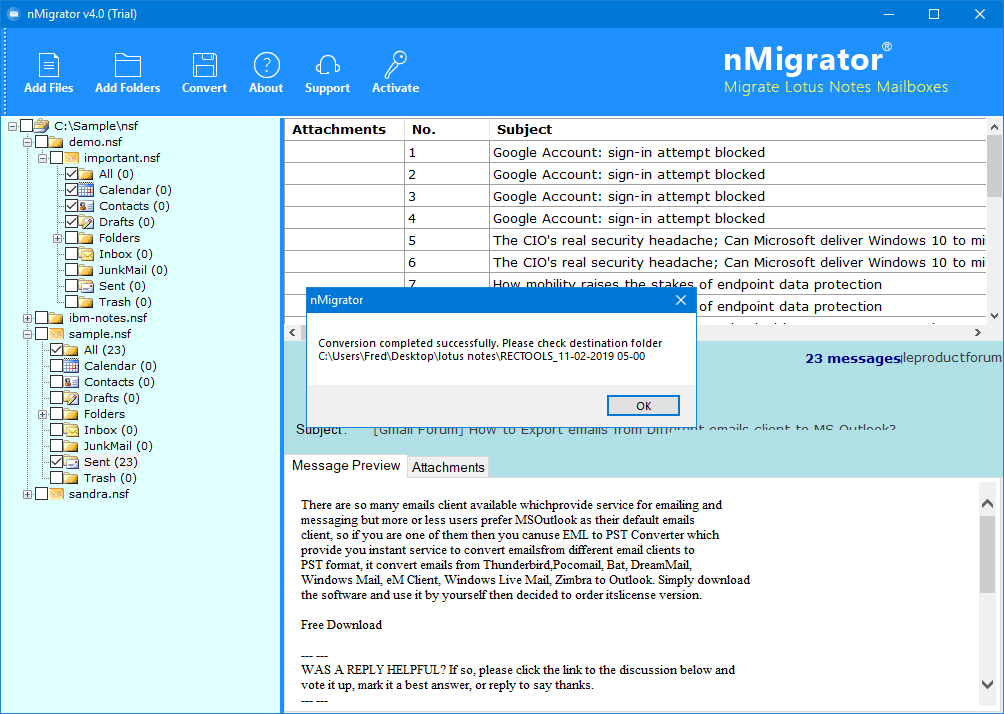Viewport: 1004px width, 714px height.
Task: Uncheck the Sent (23) checkbox
Action: click(56, 462)
